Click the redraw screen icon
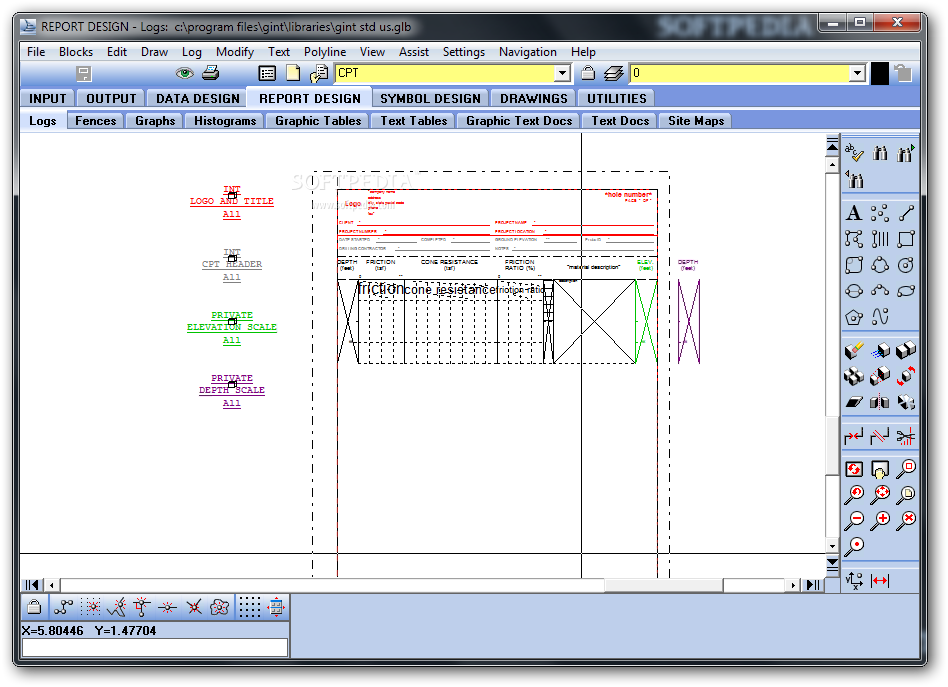 point(854,469)
